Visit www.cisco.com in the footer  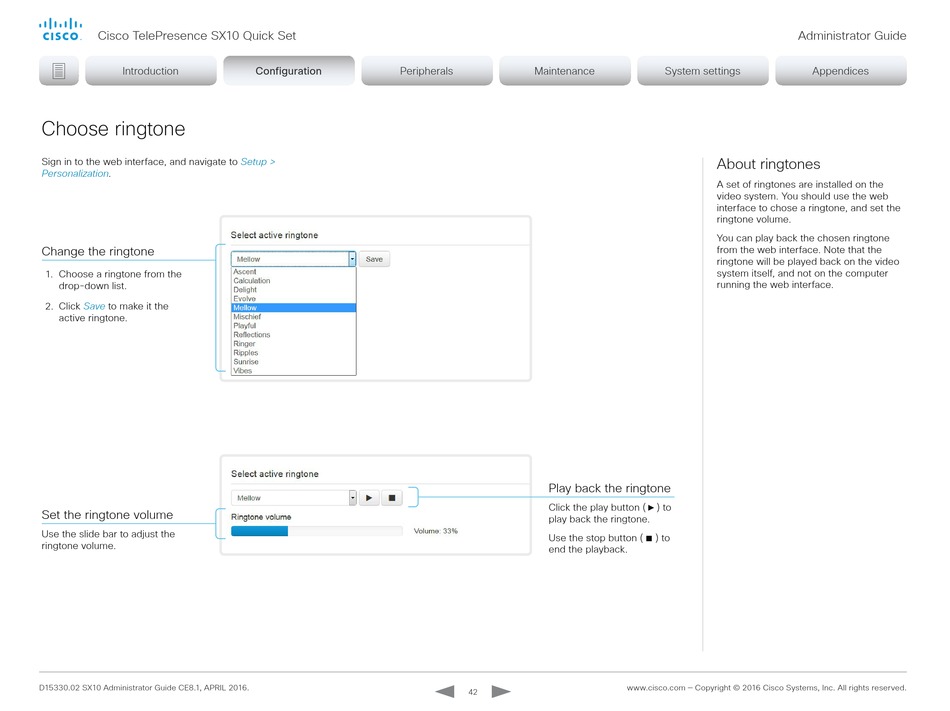coord(655,688)
